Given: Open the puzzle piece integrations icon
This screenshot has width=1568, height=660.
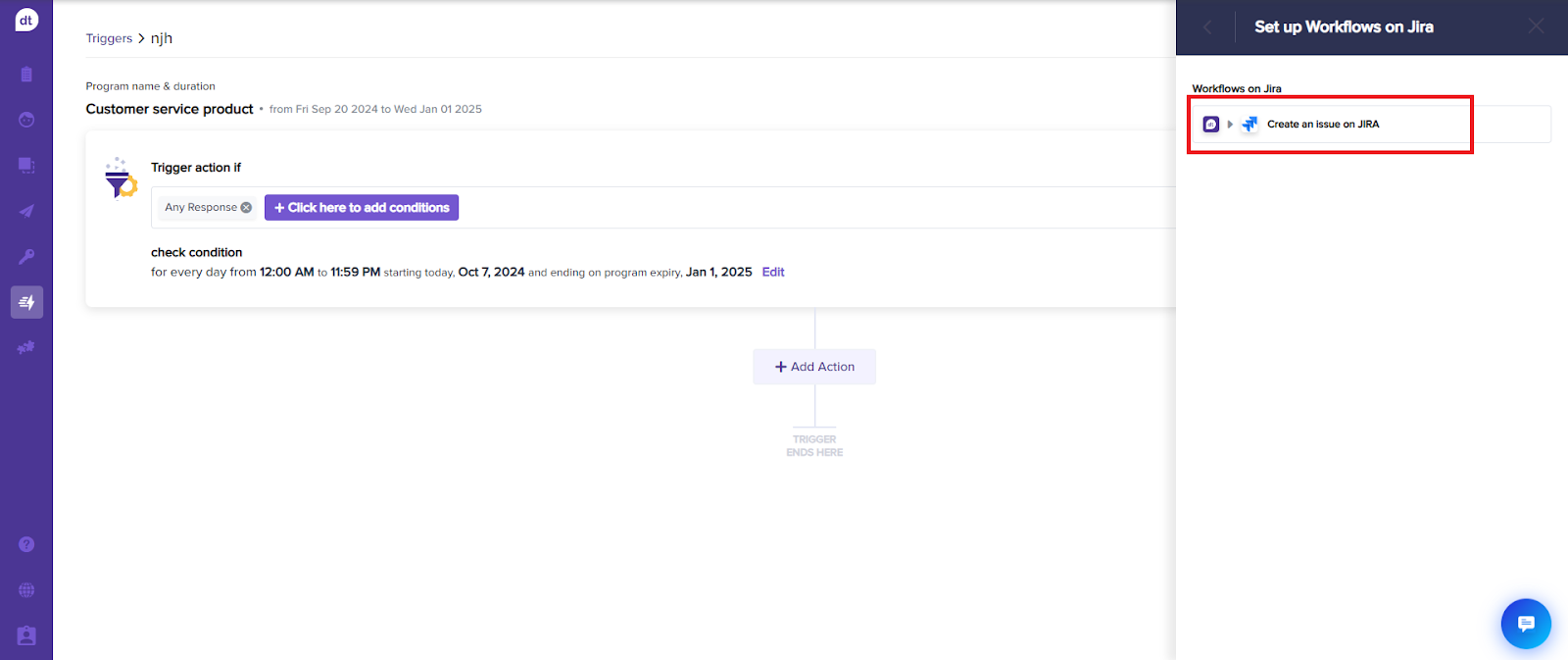Looking at the screenshot, I should click(x=26, y=347).
